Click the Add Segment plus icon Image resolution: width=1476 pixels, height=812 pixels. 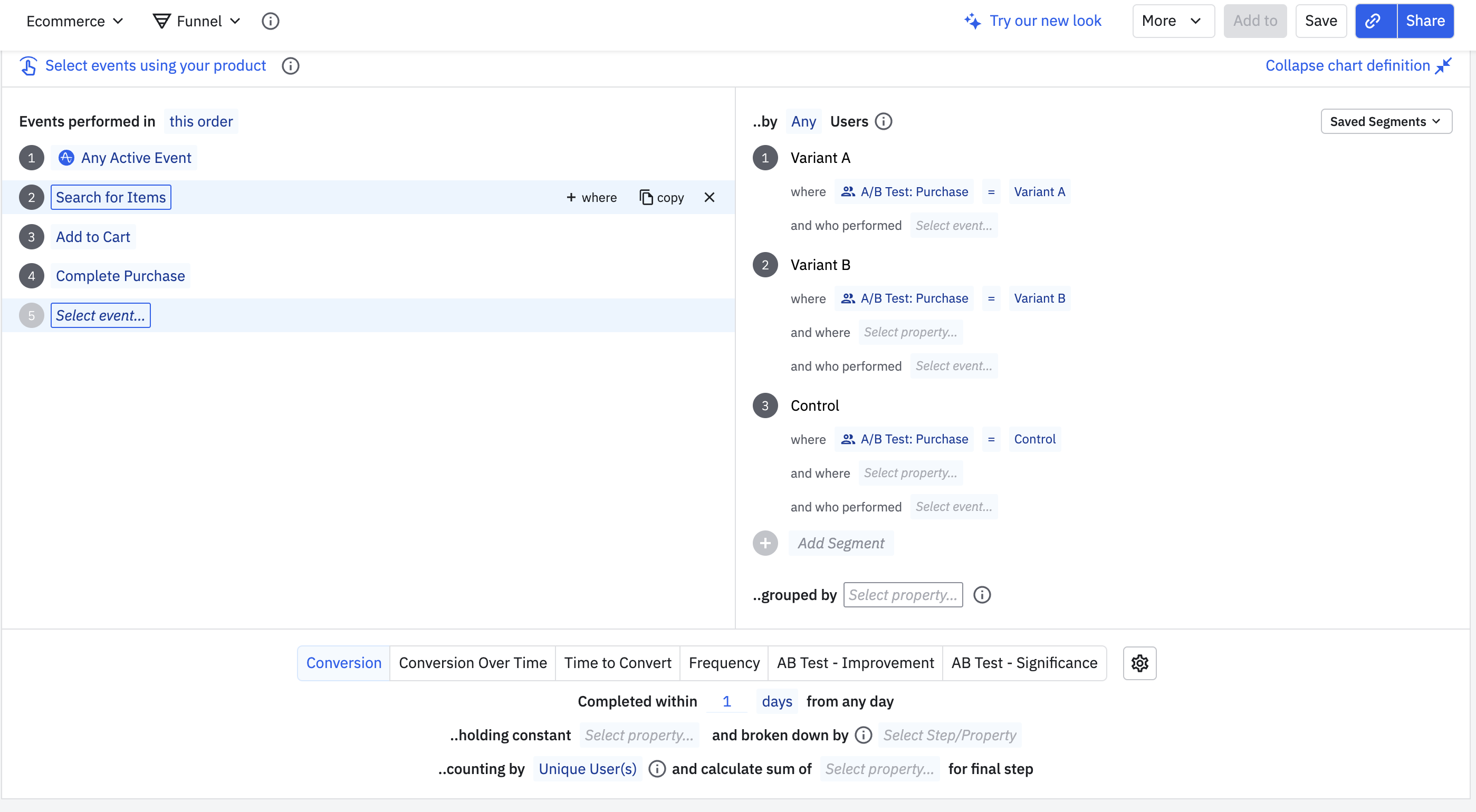click(765, 543)
